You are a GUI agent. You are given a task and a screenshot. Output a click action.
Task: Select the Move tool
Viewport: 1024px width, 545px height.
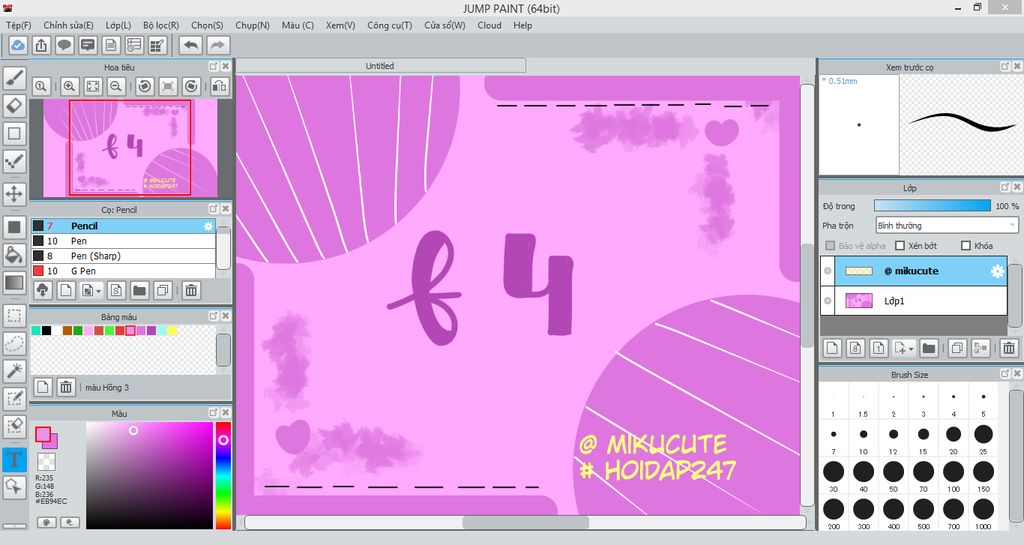14,194
